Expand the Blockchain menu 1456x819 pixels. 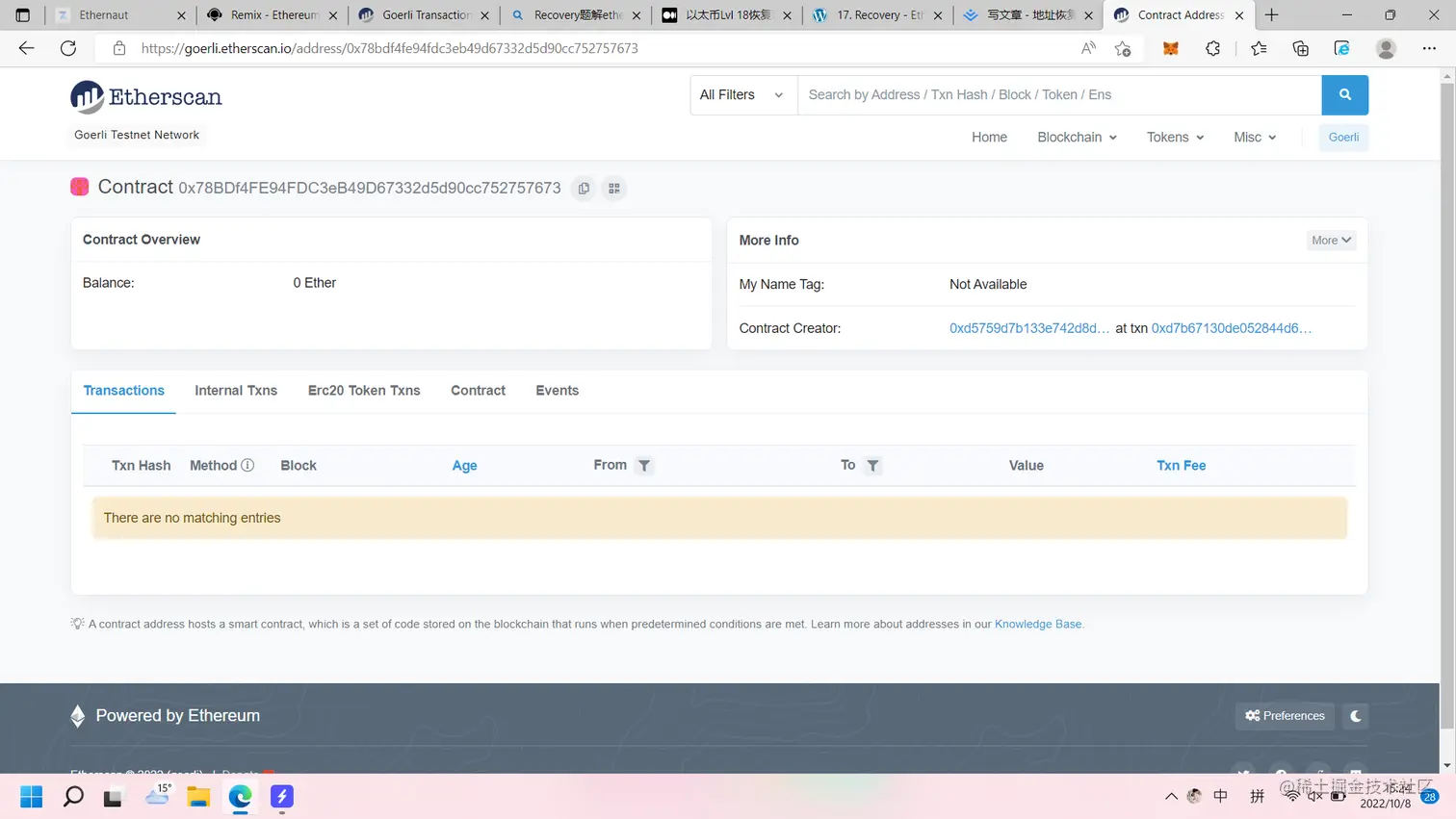click(1077, 138)
